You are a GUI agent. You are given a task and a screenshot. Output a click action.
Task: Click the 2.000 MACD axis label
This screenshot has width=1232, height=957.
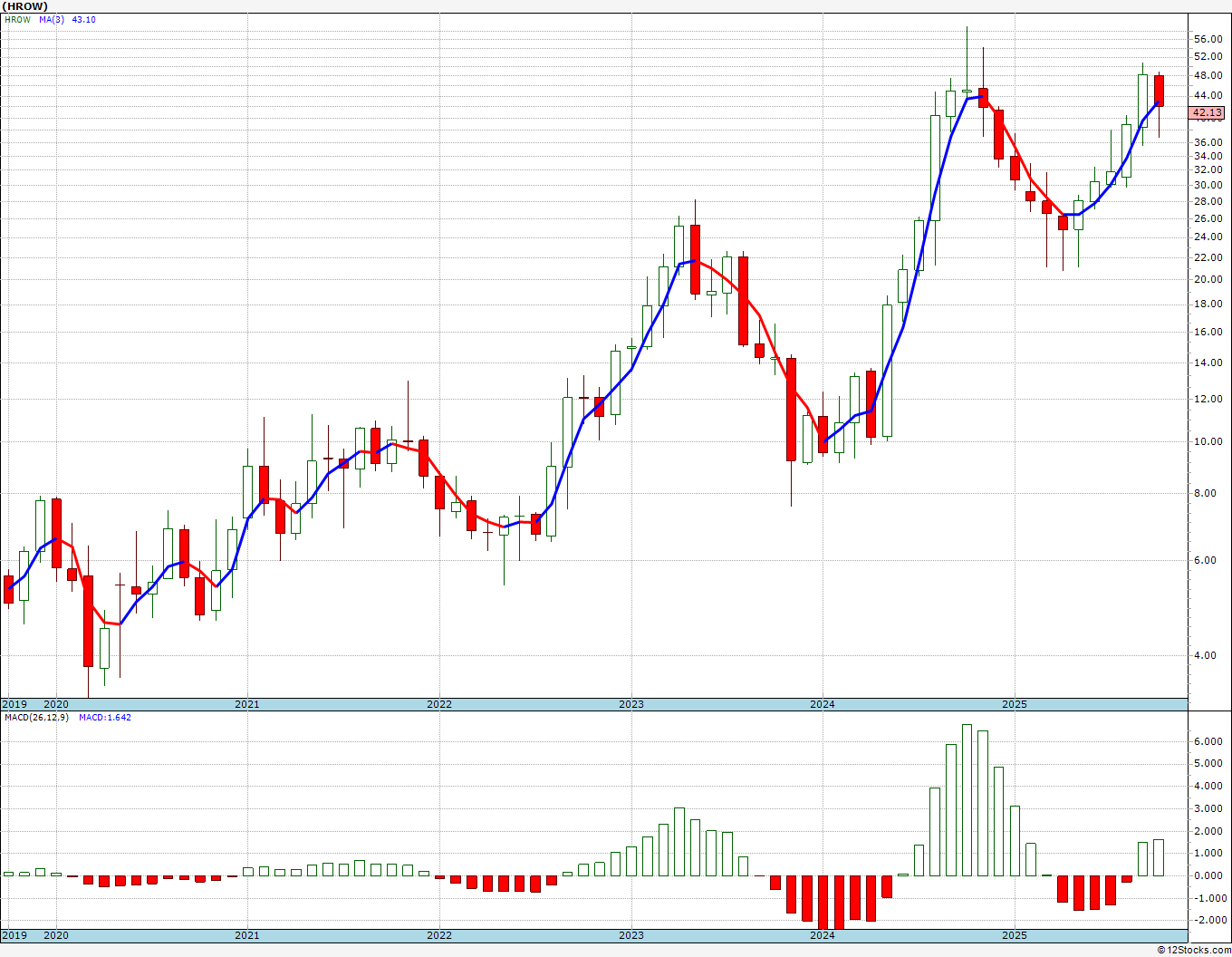[1208, 831]
